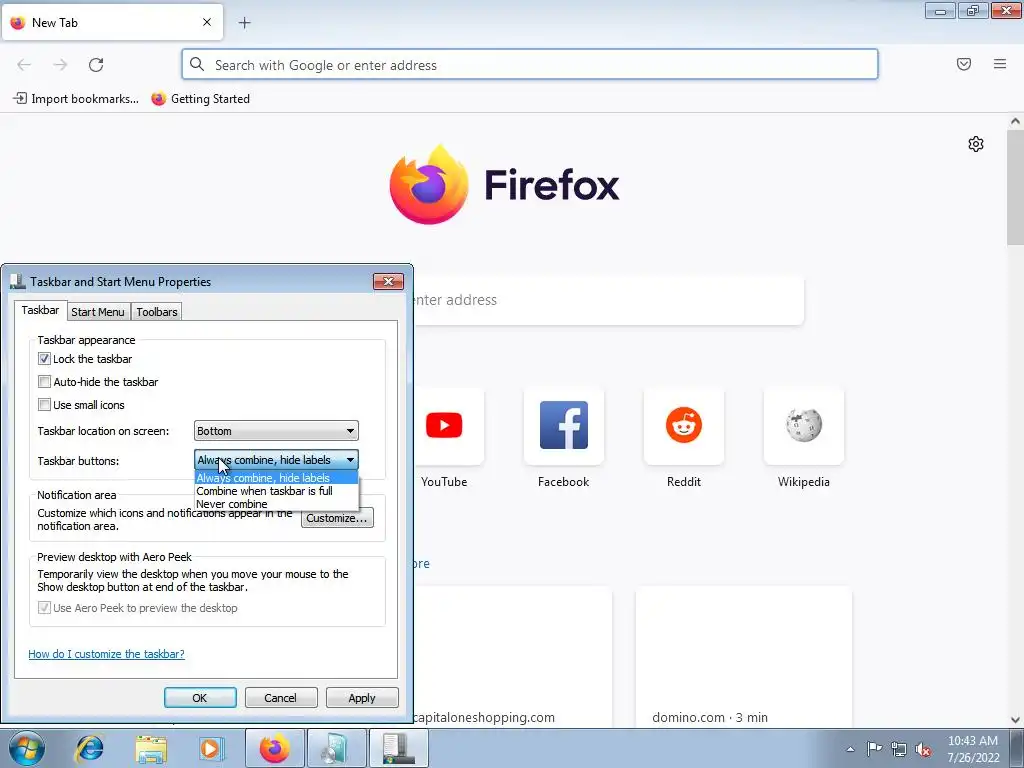Click Cancel in Taskbar properties
This screenshot has height=768, width=1024.
(281, 697)
